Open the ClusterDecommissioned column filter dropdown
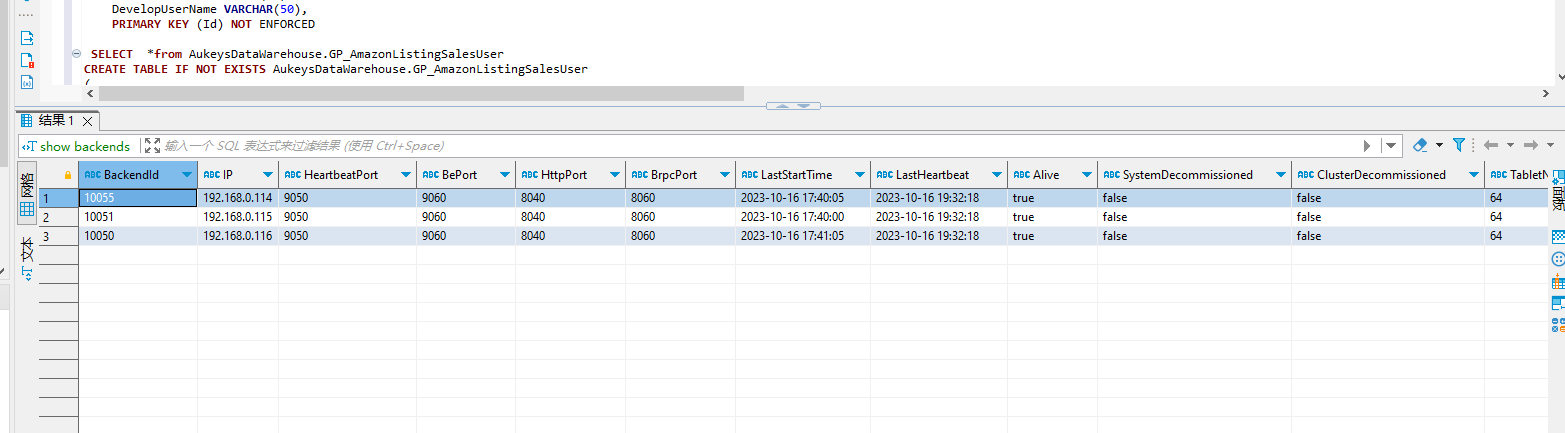The image size is (1565, 433). (x=1473, y=174)
